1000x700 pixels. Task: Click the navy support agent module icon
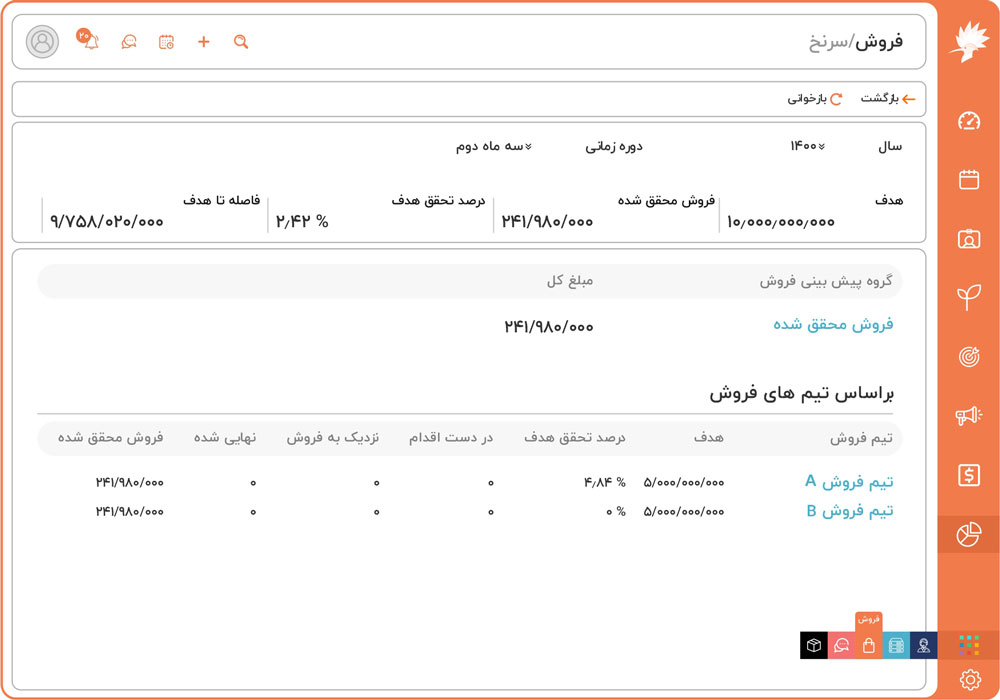925,645
